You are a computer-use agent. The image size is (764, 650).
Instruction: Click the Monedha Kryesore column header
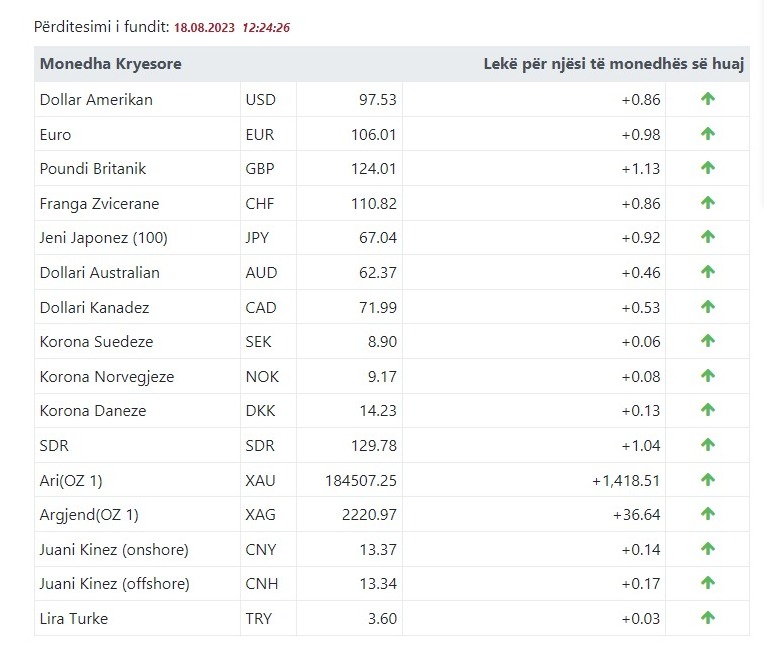tap(111, 64)
